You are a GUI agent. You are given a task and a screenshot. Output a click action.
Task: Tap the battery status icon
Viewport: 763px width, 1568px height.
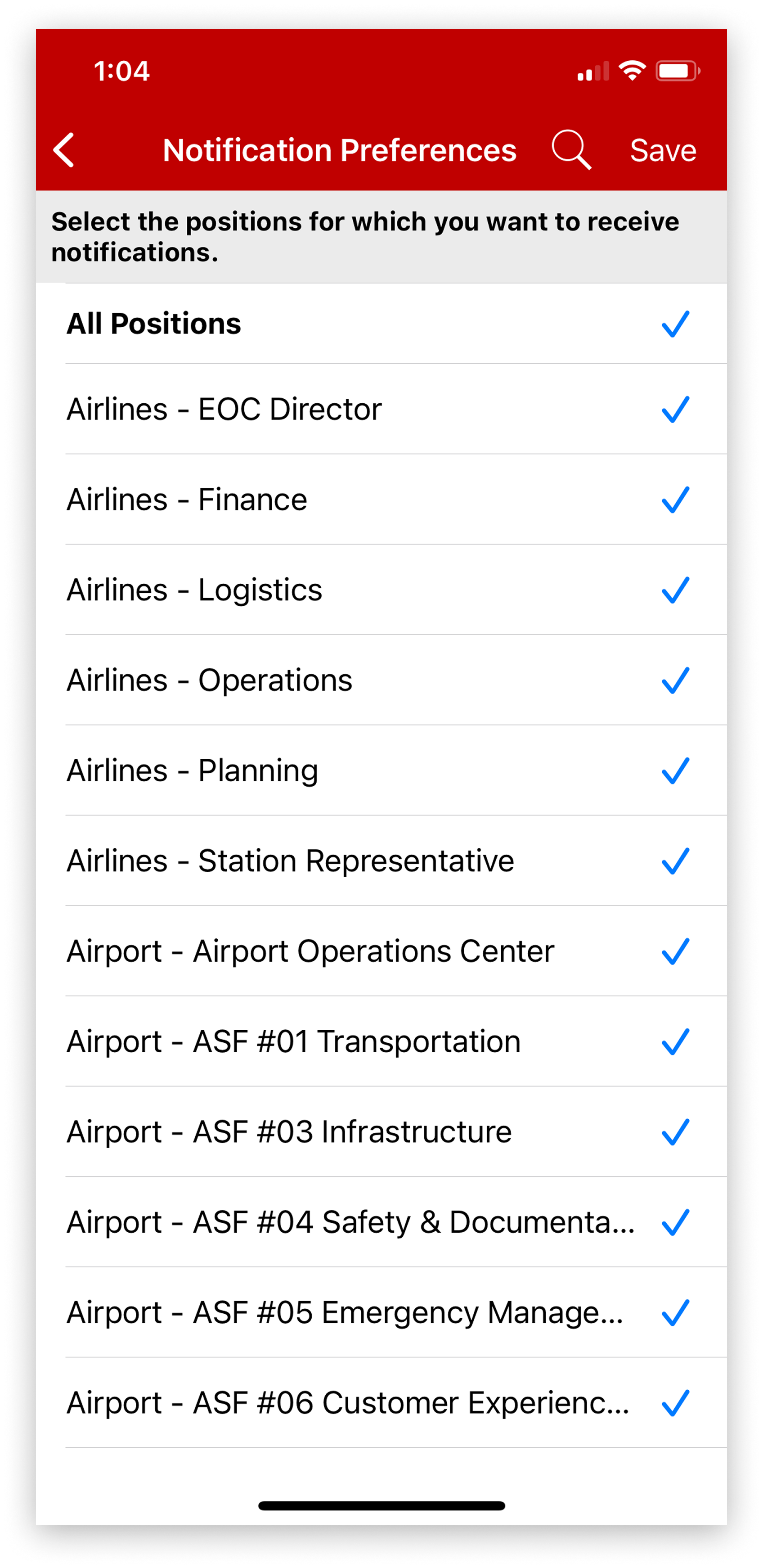click(x=677, y=71)
